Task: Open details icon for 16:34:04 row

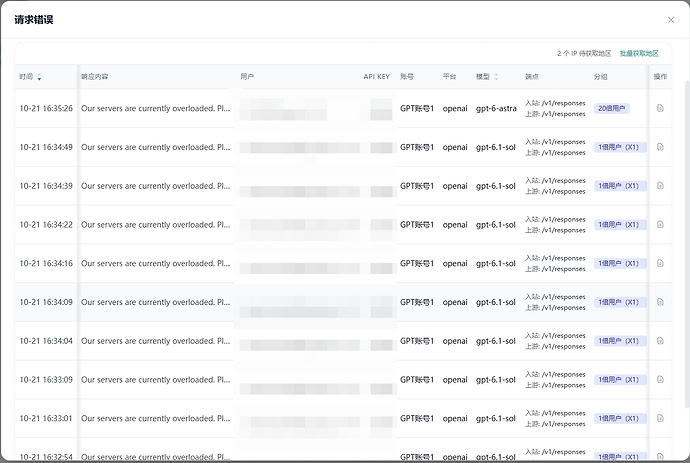Action: coord(660,341)
